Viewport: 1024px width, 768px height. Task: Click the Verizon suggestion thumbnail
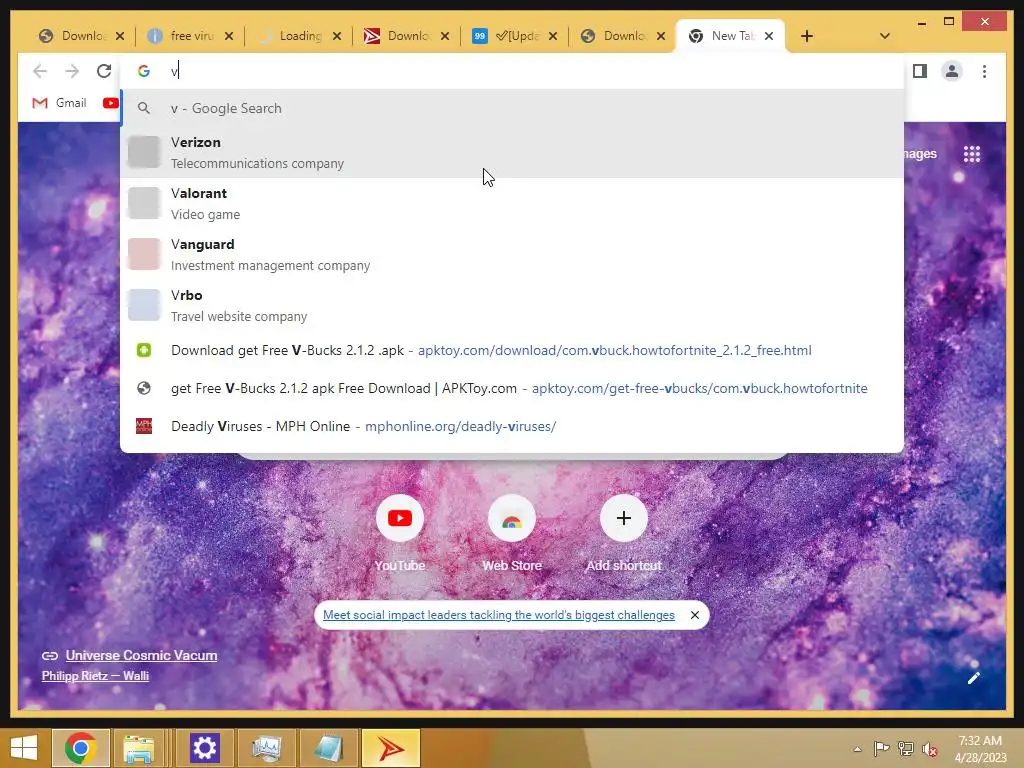click(x=144, y=152)
